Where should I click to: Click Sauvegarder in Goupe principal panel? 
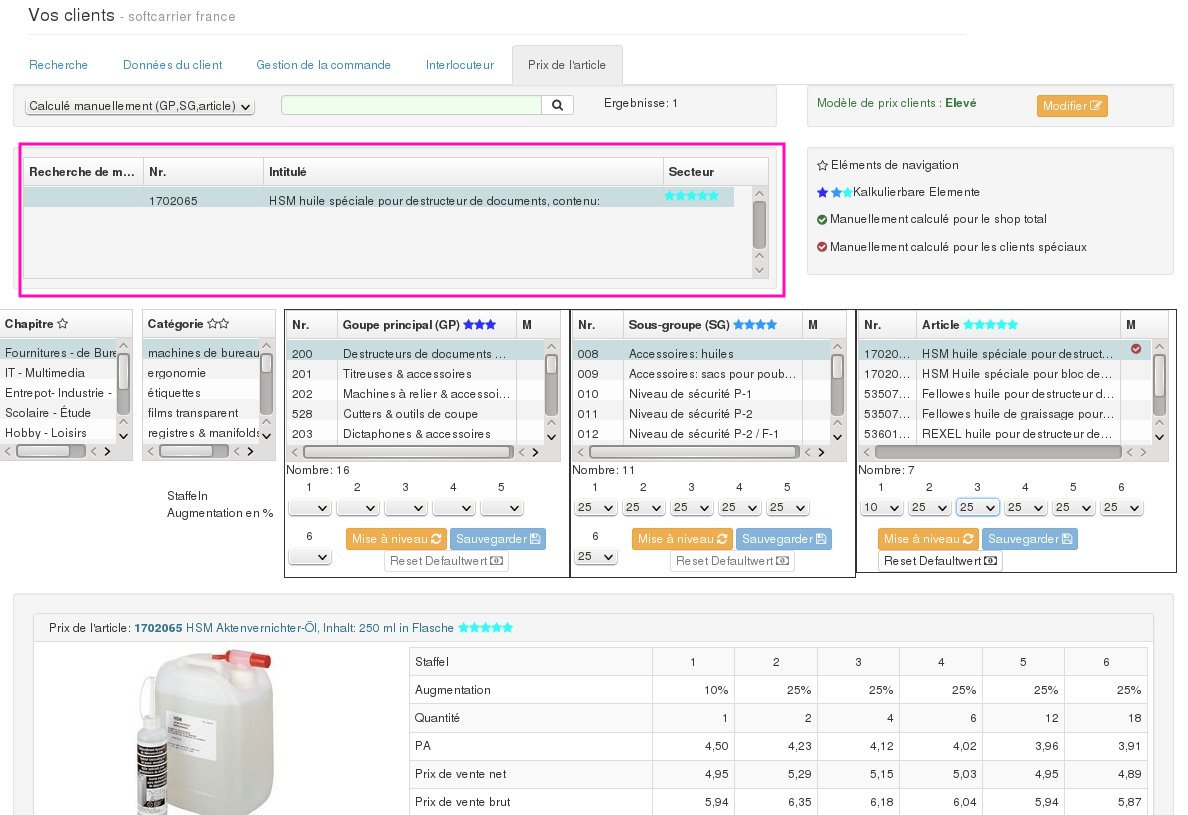(x=498, y=539)
